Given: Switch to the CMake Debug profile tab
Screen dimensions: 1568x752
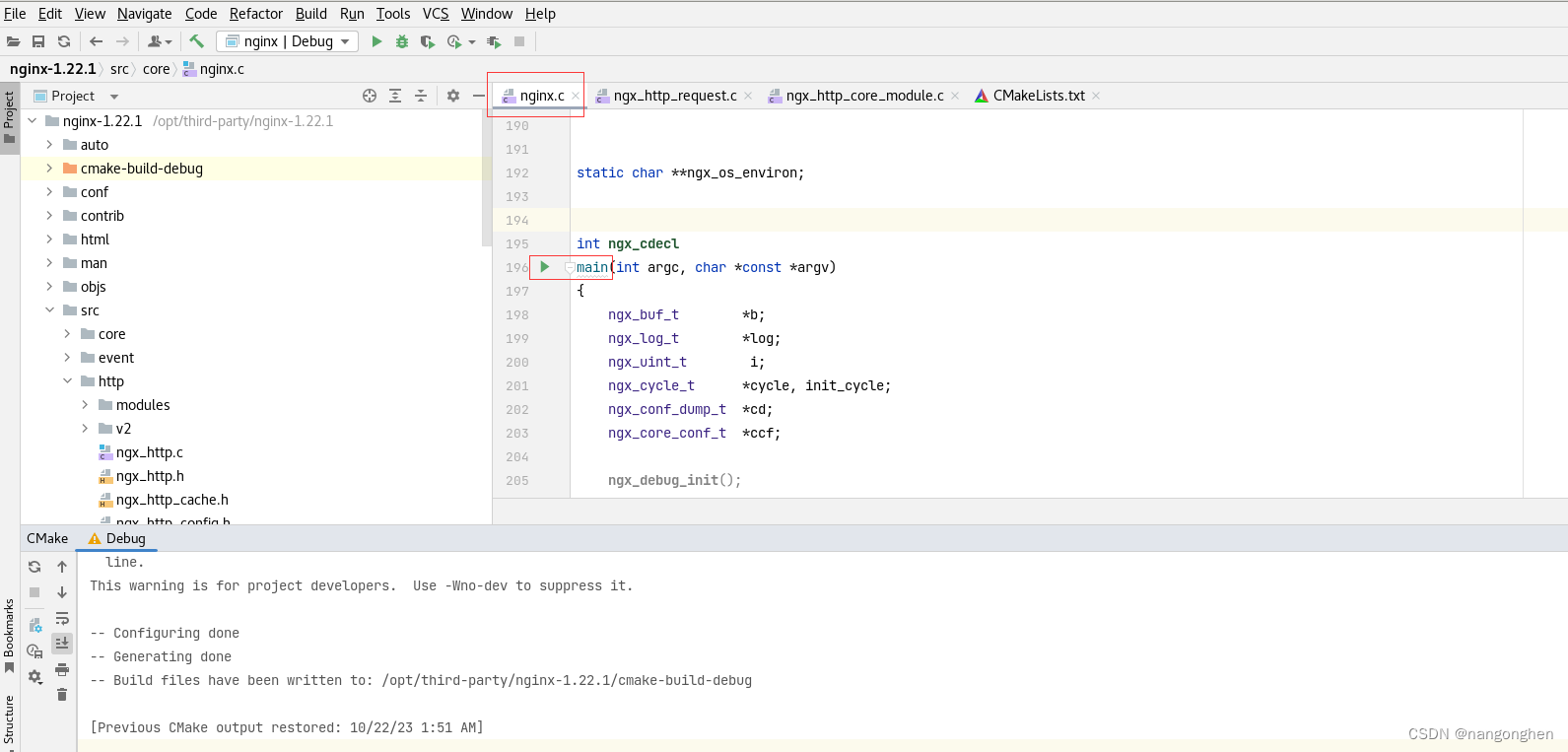Looking at the screenshot, I should tap(116, 538).
